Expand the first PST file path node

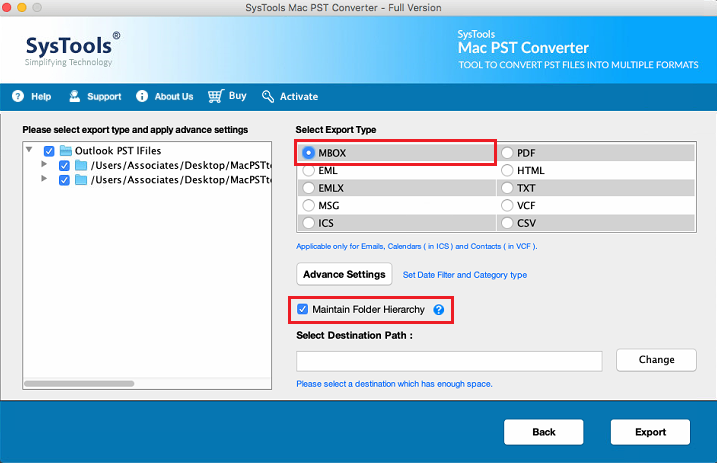[44, 164]
